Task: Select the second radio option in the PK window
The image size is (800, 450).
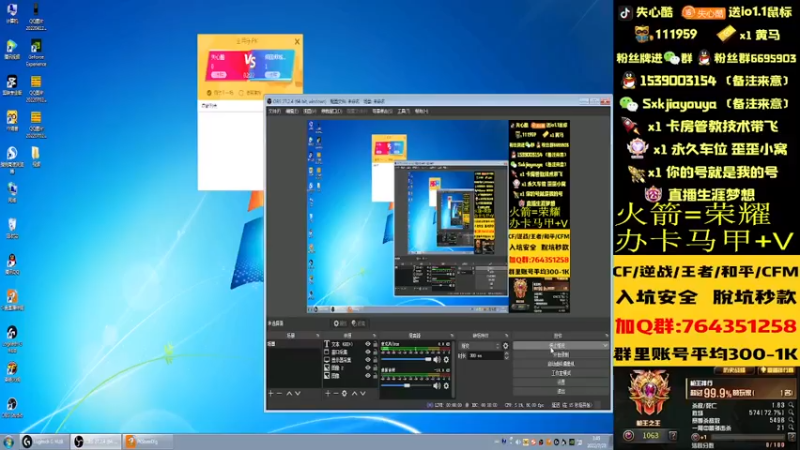Action: [x=241, y=93]
